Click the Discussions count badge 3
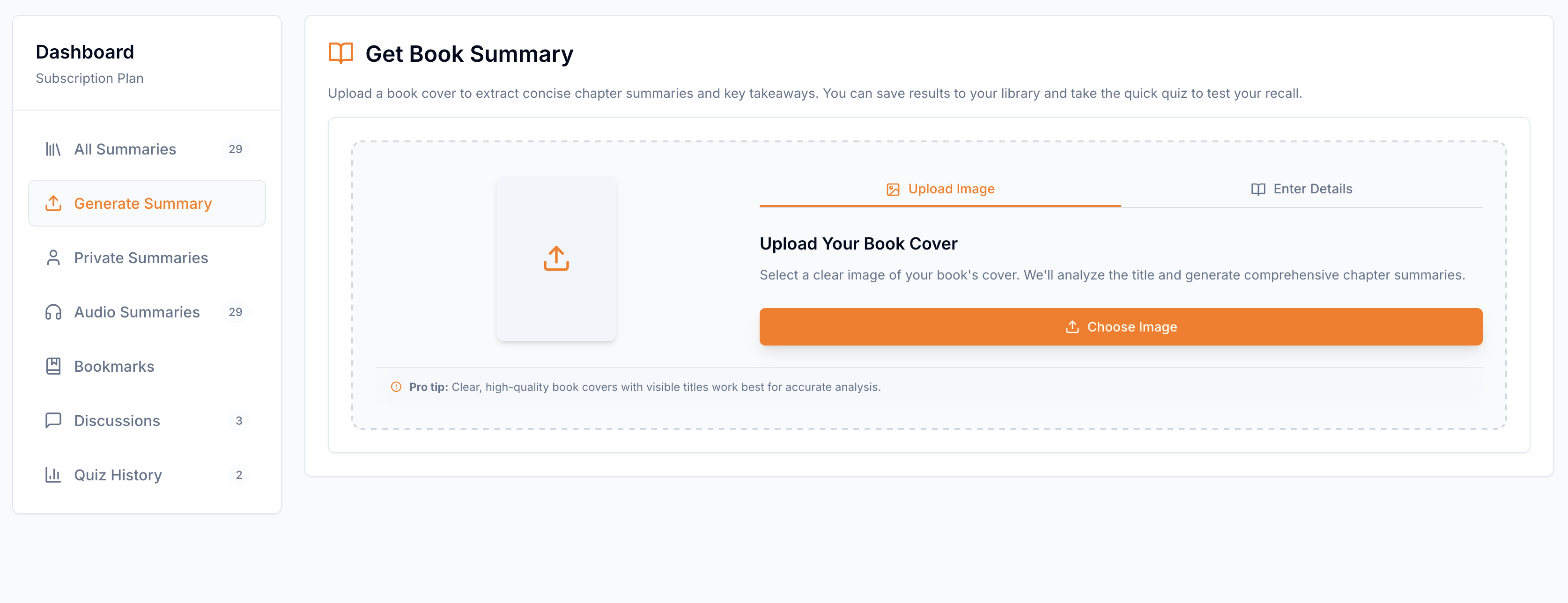1568x603 pixels. point(238,420)
